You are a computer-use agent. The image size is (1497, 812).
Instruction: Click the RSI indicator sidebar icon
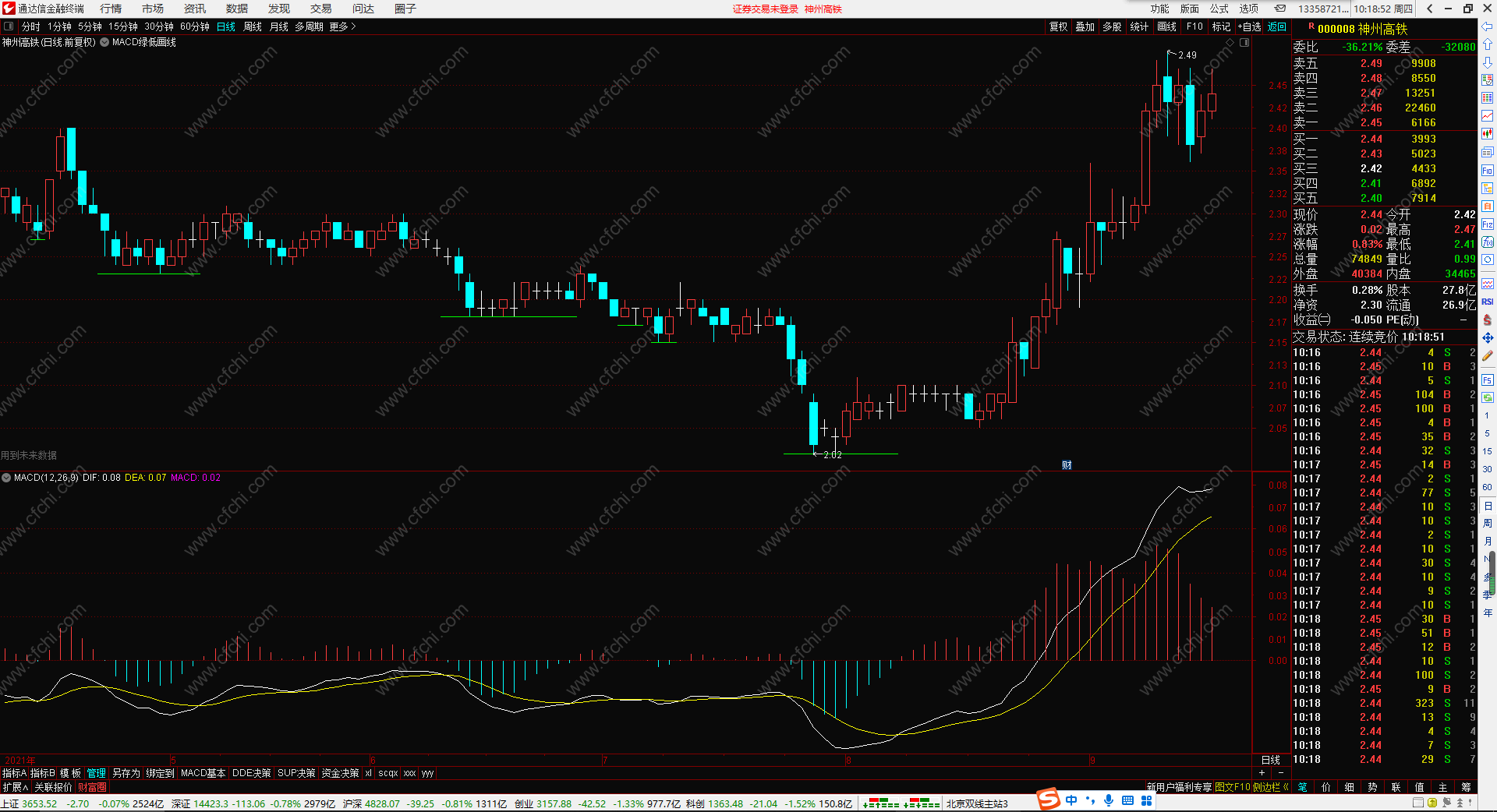(1488, 302)
